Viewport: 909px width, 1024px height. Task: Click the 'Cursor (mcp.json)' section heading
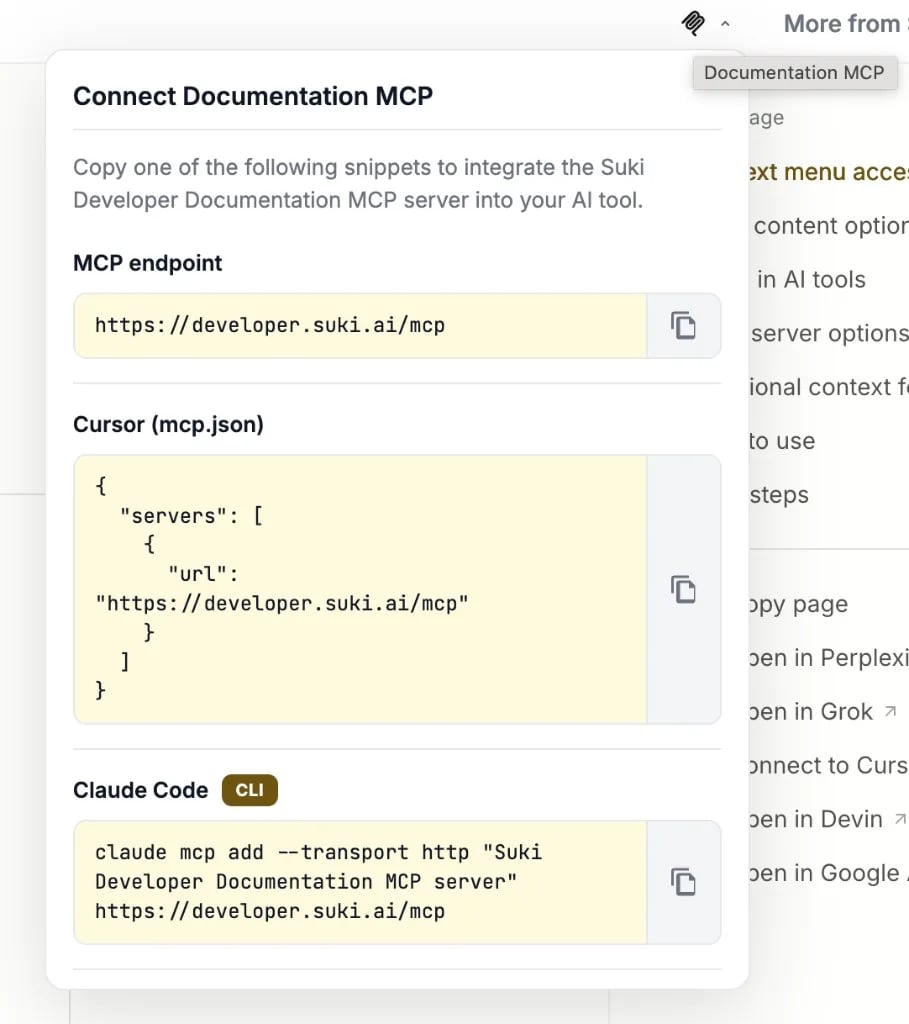pos(168,424)
